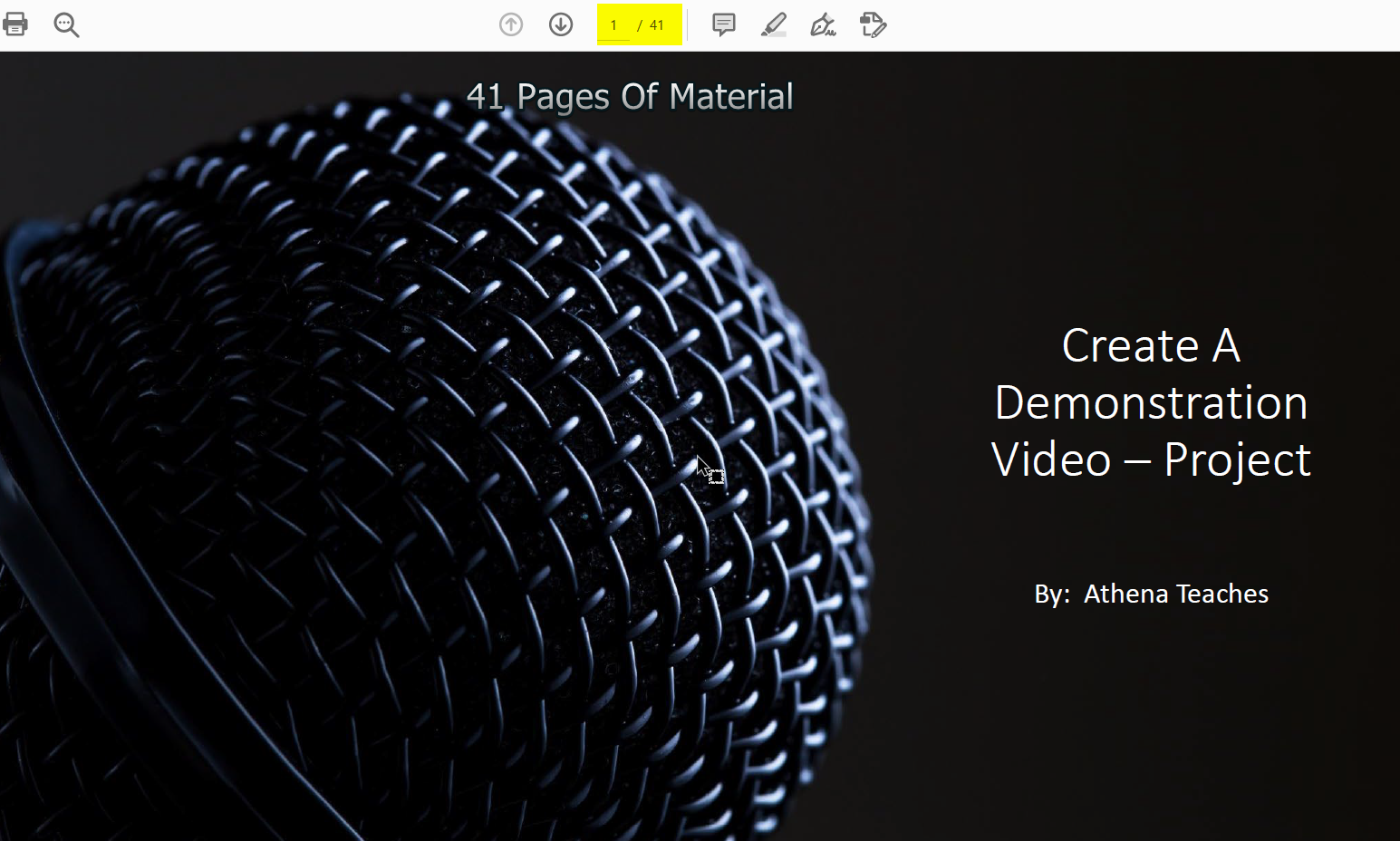Click the Print icon in the toolbar
Viewport: 1400px width, 841px height.
click(x=15, y=24)
